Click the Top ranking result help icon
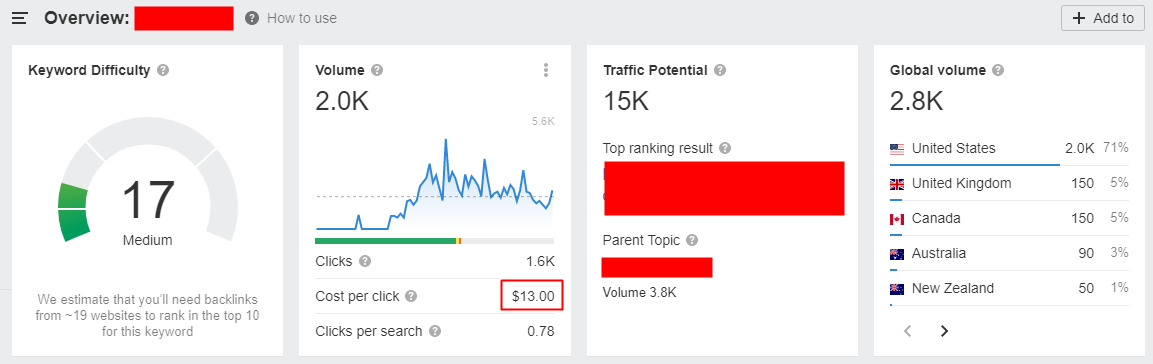The height and width of the screenshot is (364, 1153). pyautogui.click(x=725, y=148)
